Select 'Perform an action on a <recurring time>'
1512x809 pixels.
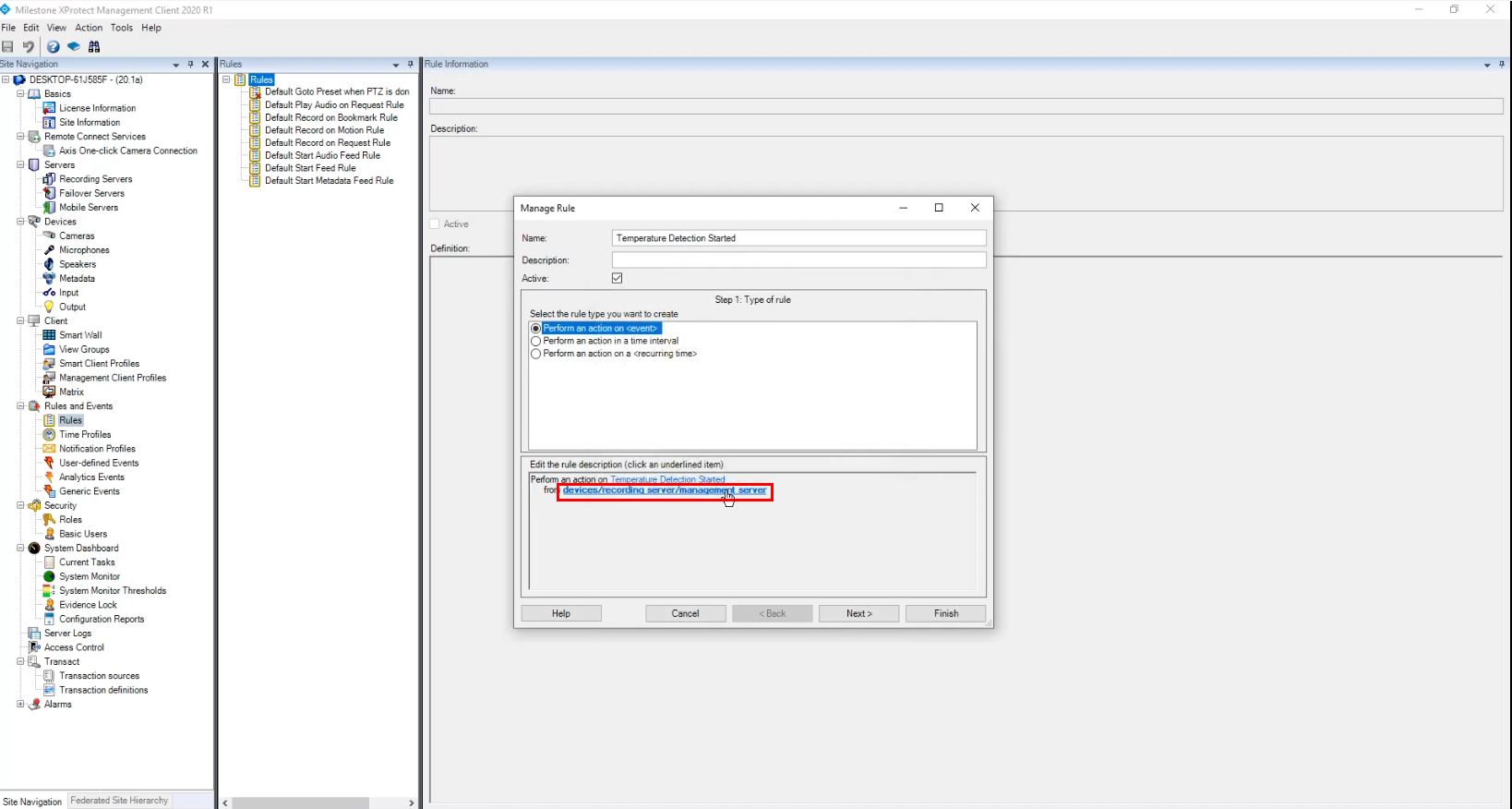tap(536, 354)
